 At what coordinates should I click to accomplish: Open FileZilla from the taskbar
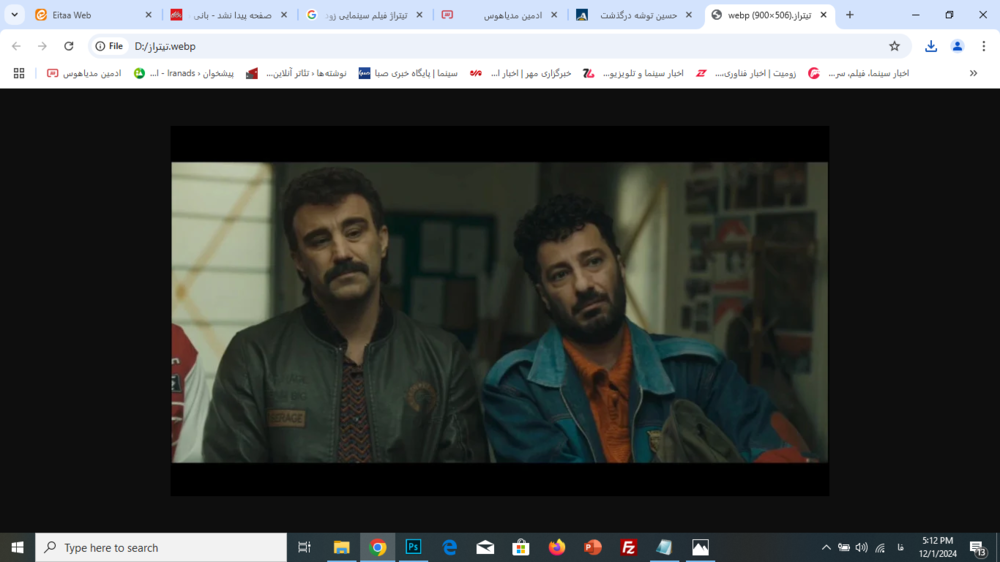click(629, 547)
